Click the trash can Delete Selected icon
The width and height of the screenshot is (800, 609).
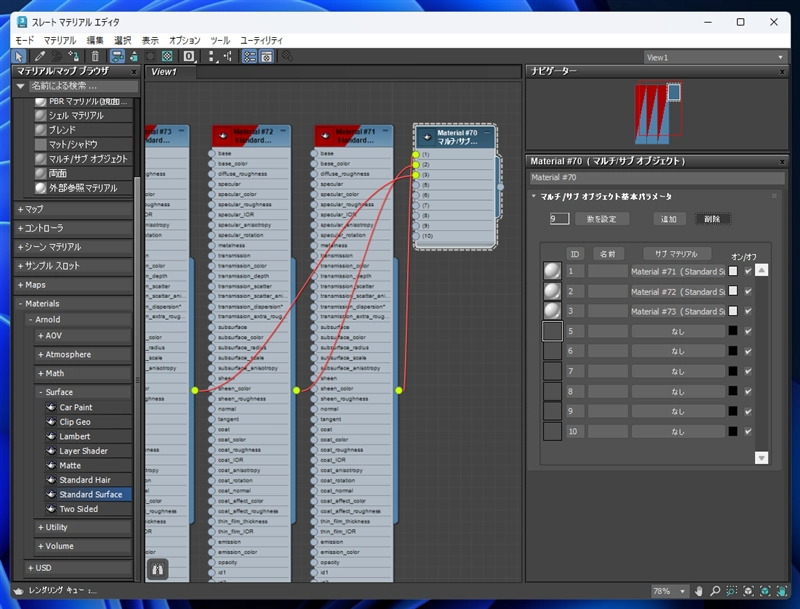click(95, 56)
